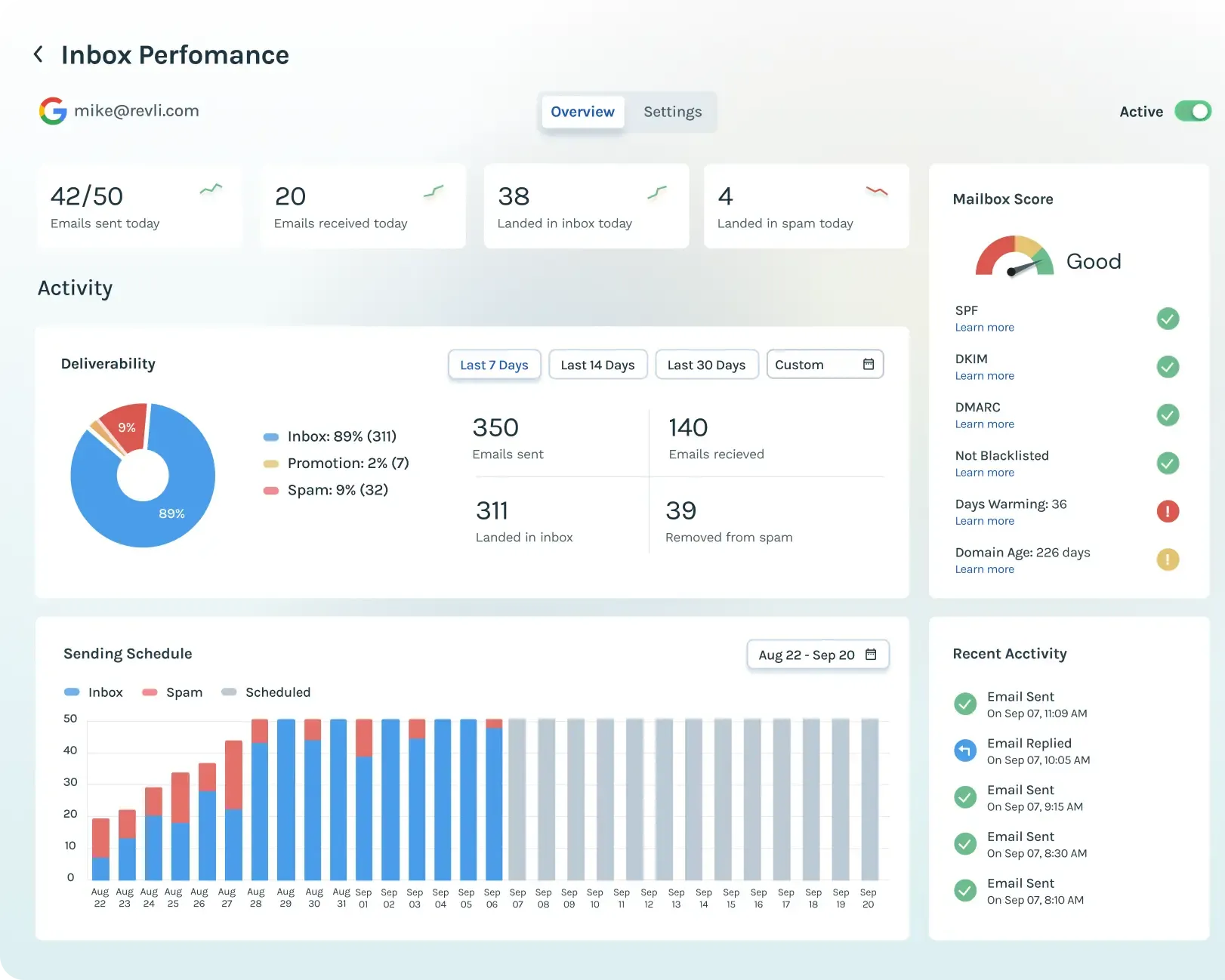This screenshot has height=980, width=1225.
Task: Select the Last 14 Days filter
Action: (597, 365)
